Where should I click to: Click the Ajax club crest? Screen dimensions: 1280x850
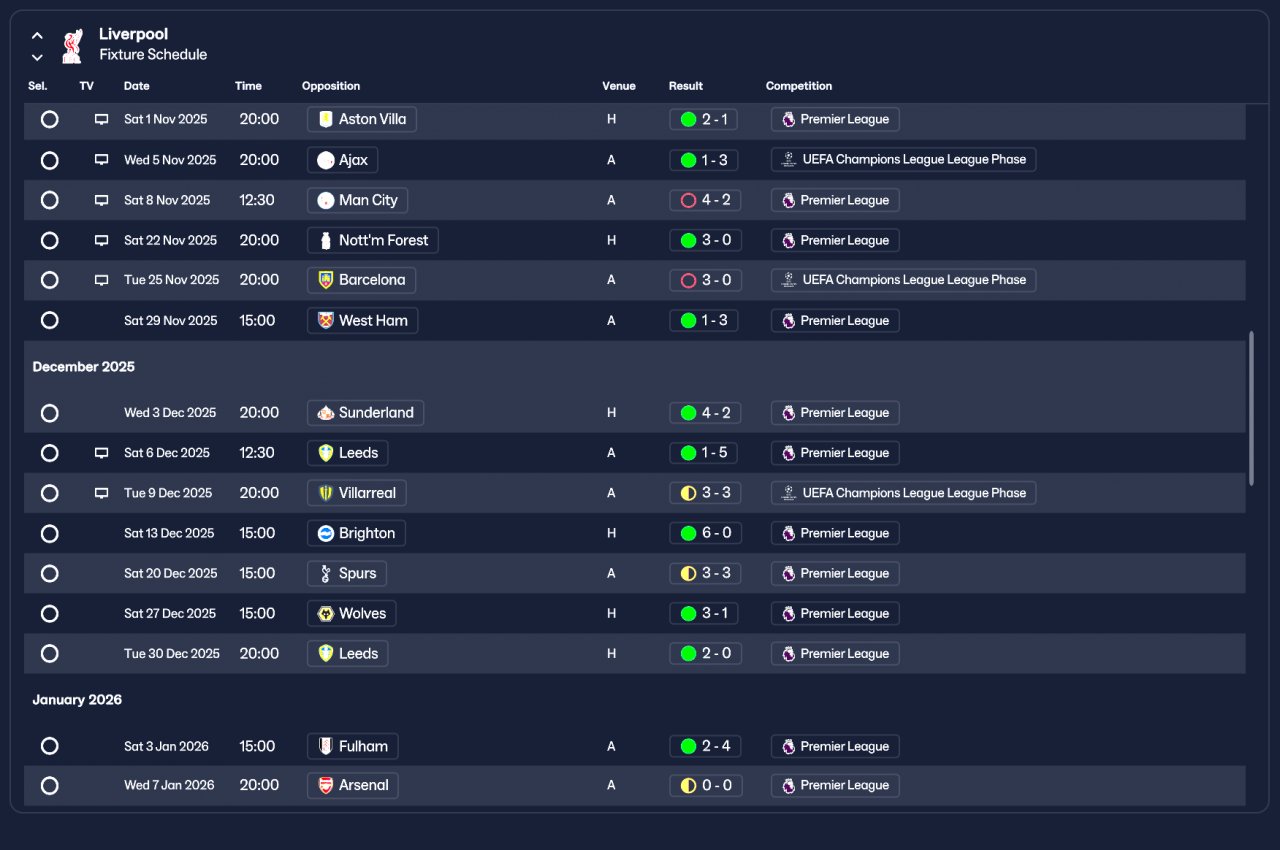[x=325, y=160]
